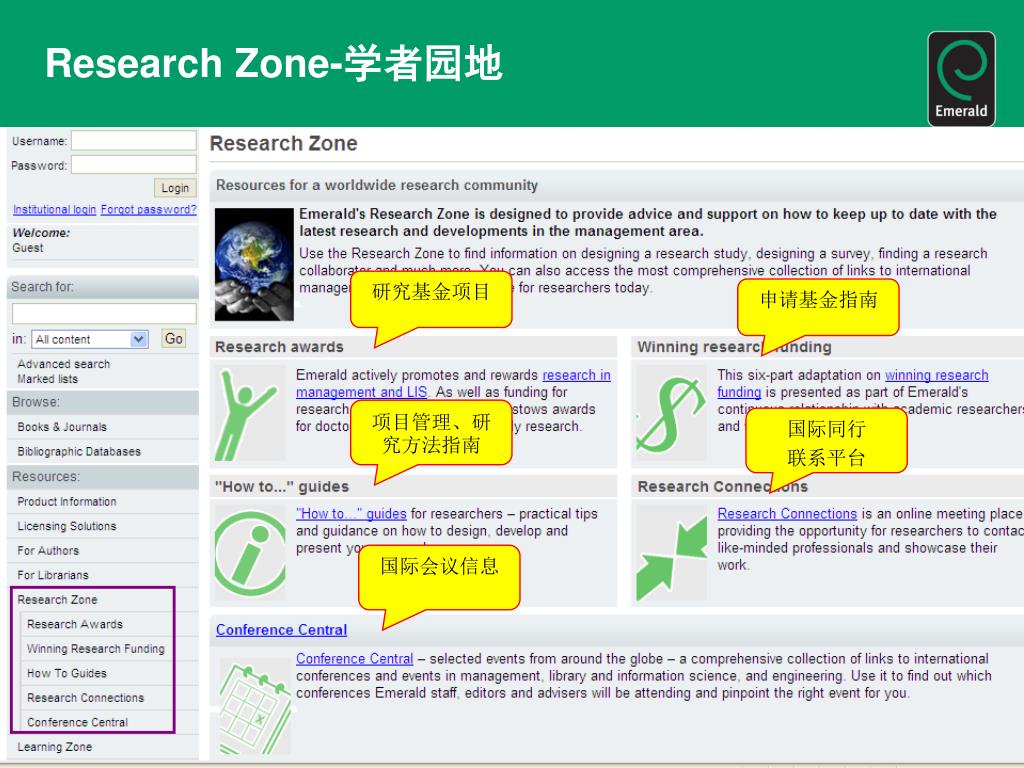Open Forgot password link
Image resolution: width=1024 pixels, height=768 pixels.
[148, 210]
